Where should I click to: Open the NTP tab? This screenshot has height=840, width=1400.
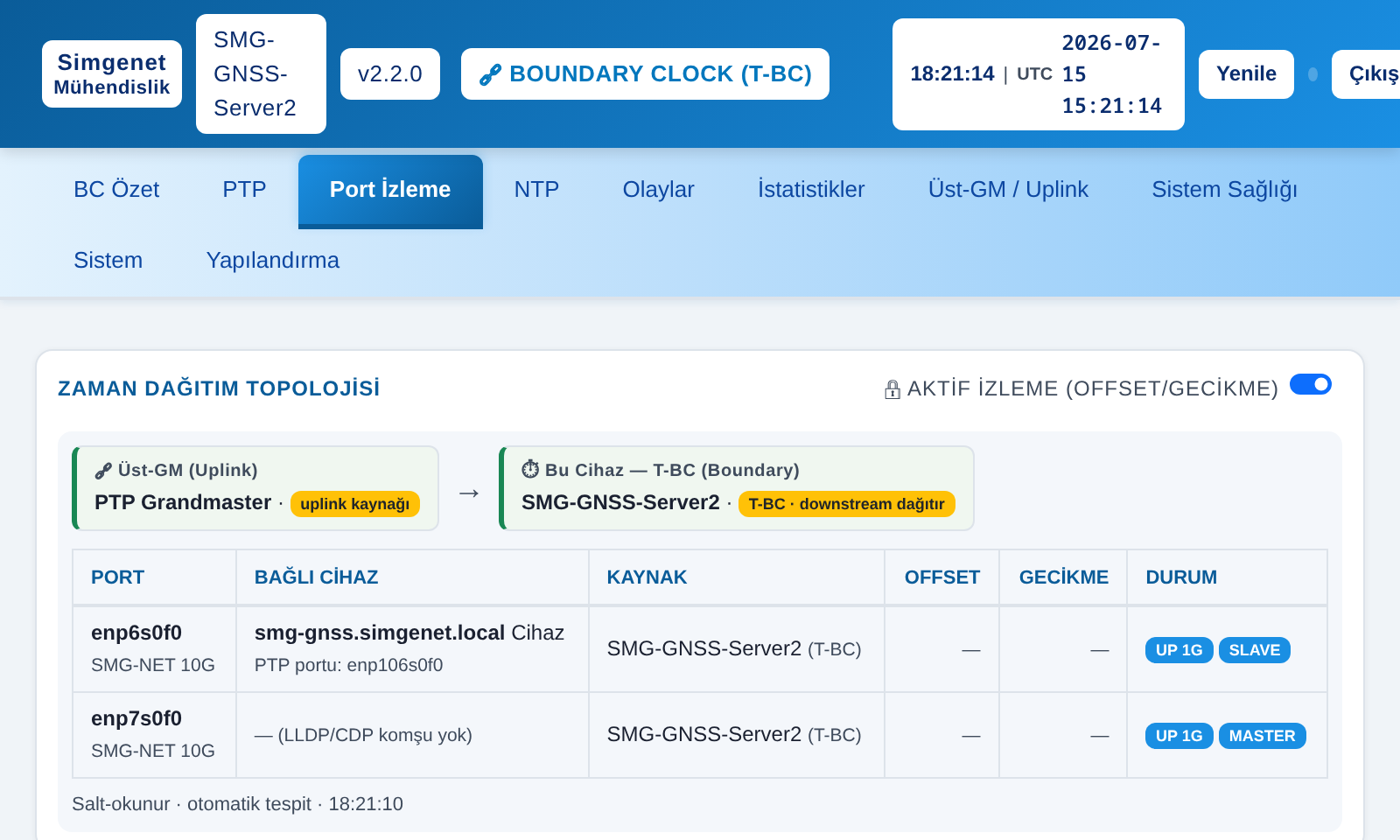click(536, 190)
